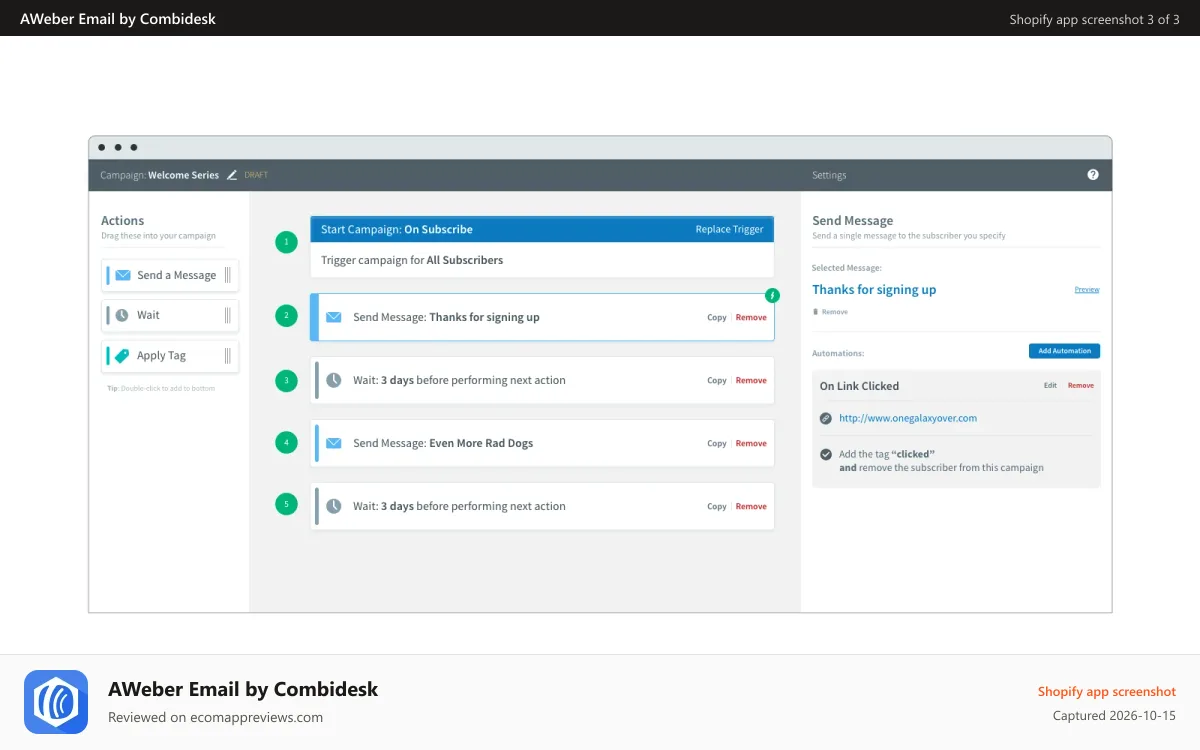Click the On Link Clicked heading
Screen dimensions: 1200x750
point(859,386)
